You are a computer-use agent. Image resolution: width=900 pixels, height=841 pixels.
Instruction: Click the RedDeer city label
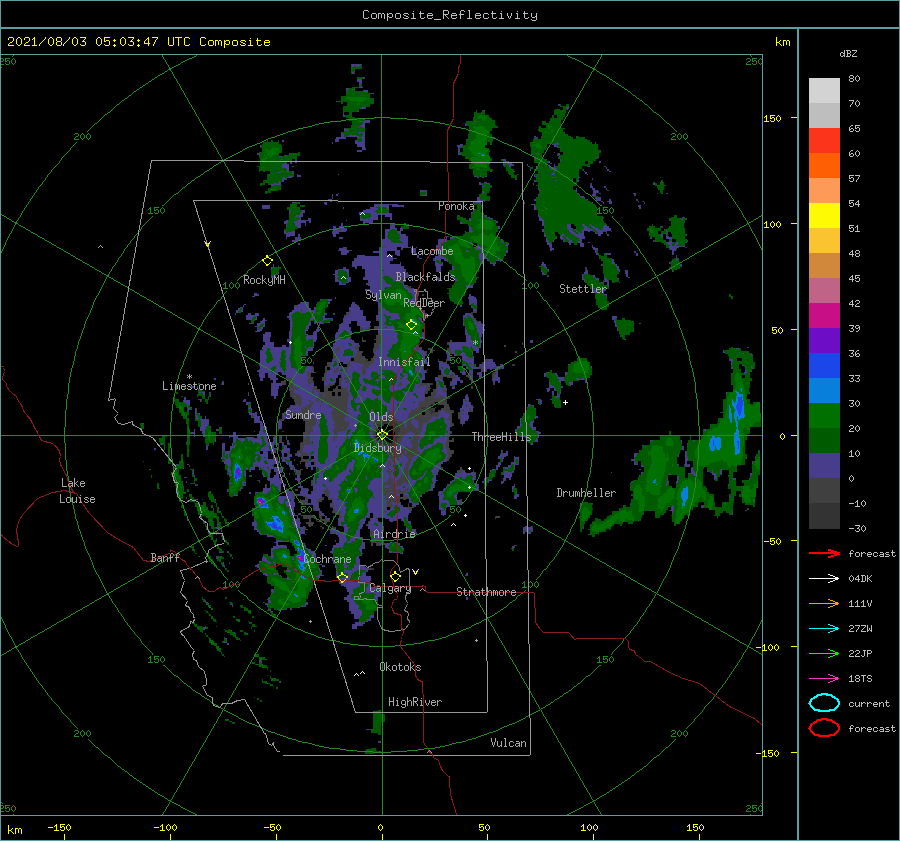click(424, 303)
